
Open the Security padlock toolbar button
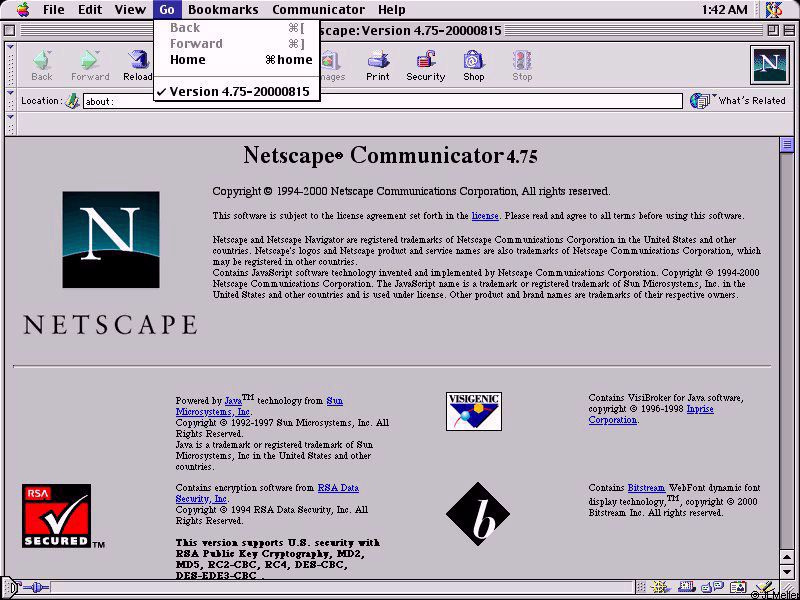pyautogui.click(x=426, y=65)
